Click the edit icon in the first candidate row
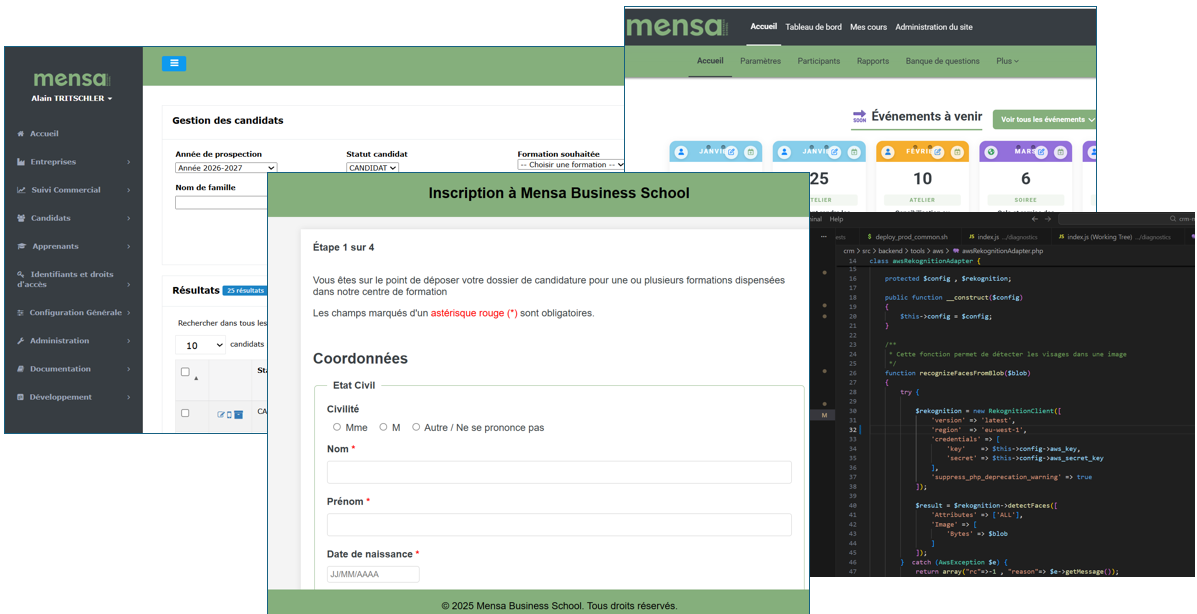The width and height of the screenshot is (1197, 614). pos(221,414)
